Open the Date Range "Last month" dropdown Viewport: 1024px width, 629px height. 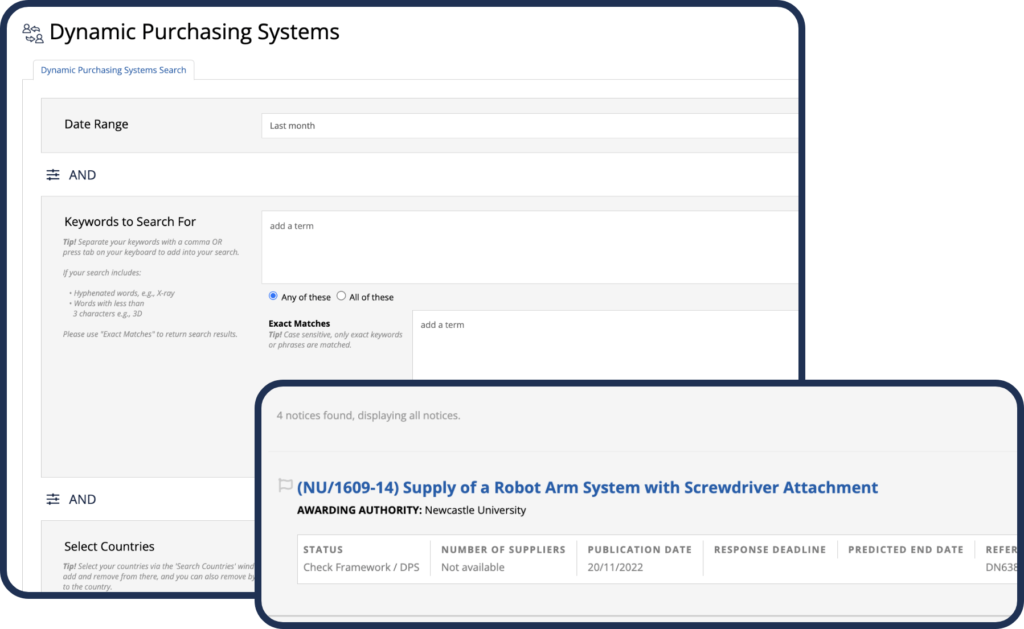[530, 126]
